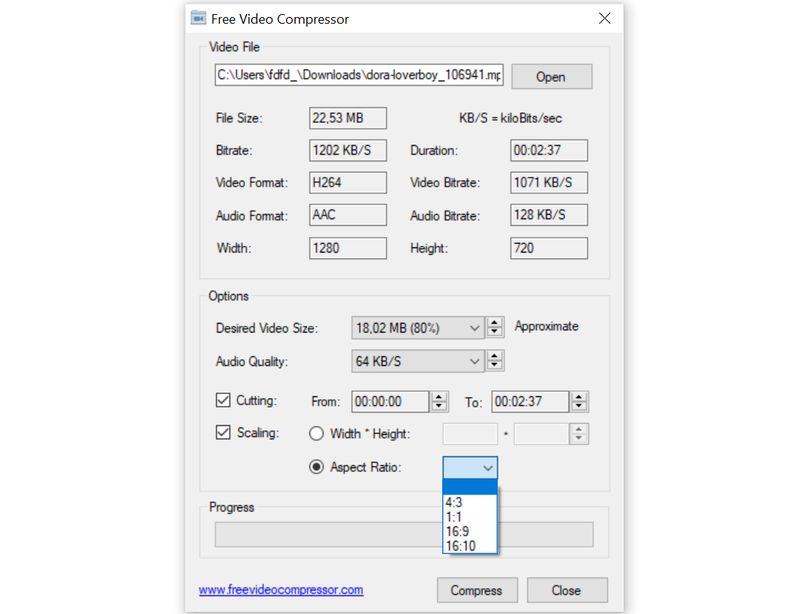The image size is (800, 614).
Task: Choose 4:3 aspect ratio
Action: click(x=470, y=502)
